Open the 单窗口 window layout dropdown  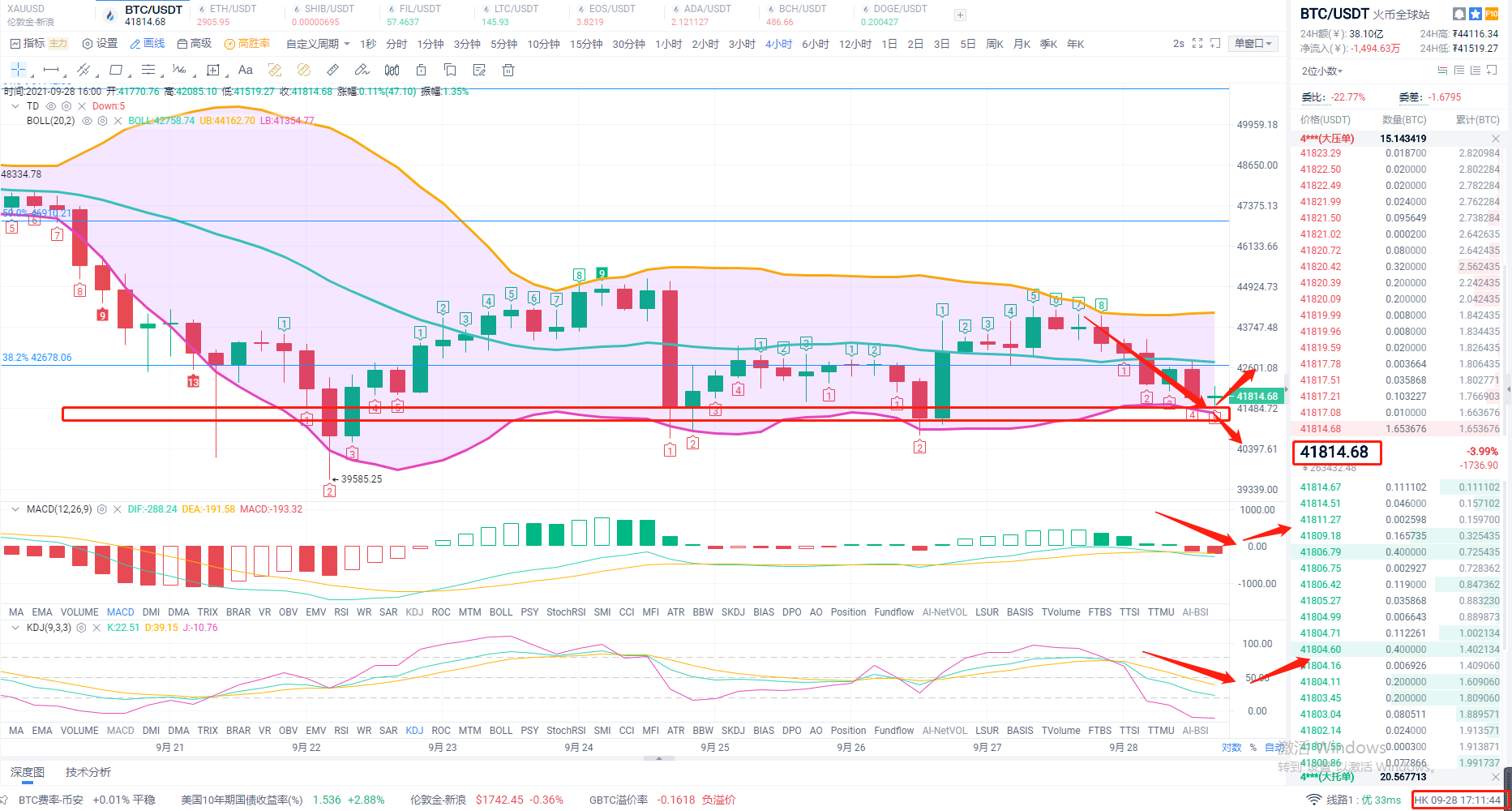point(1253,43)
